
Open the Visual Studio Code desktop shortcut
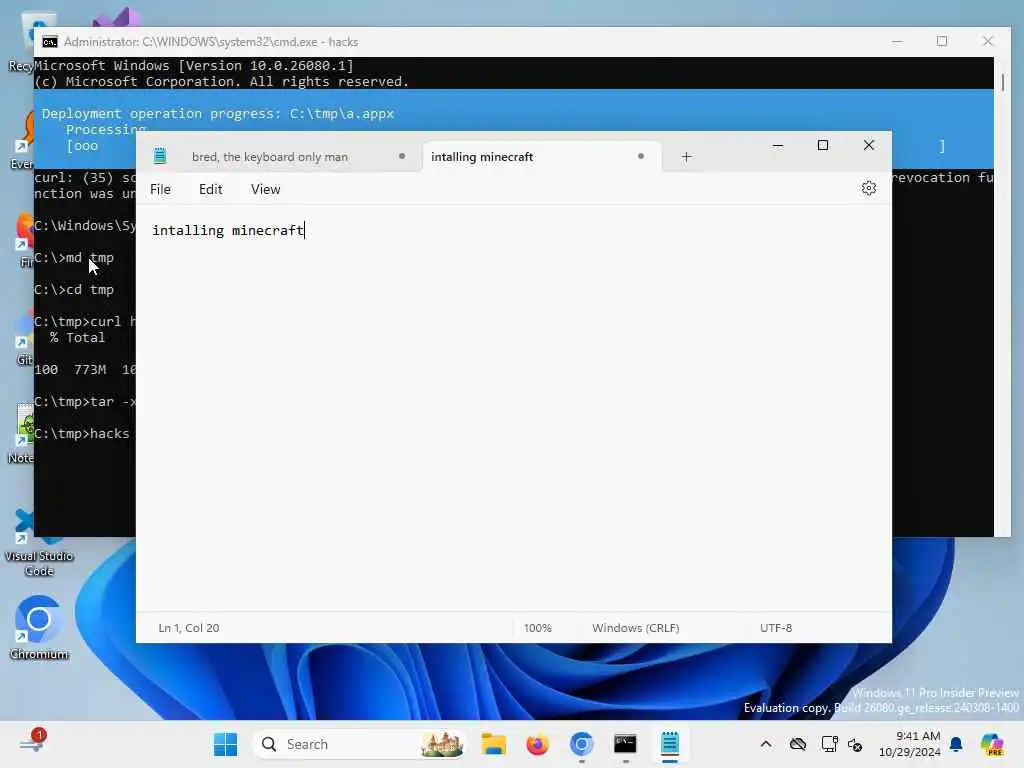[x=39, y=543]
